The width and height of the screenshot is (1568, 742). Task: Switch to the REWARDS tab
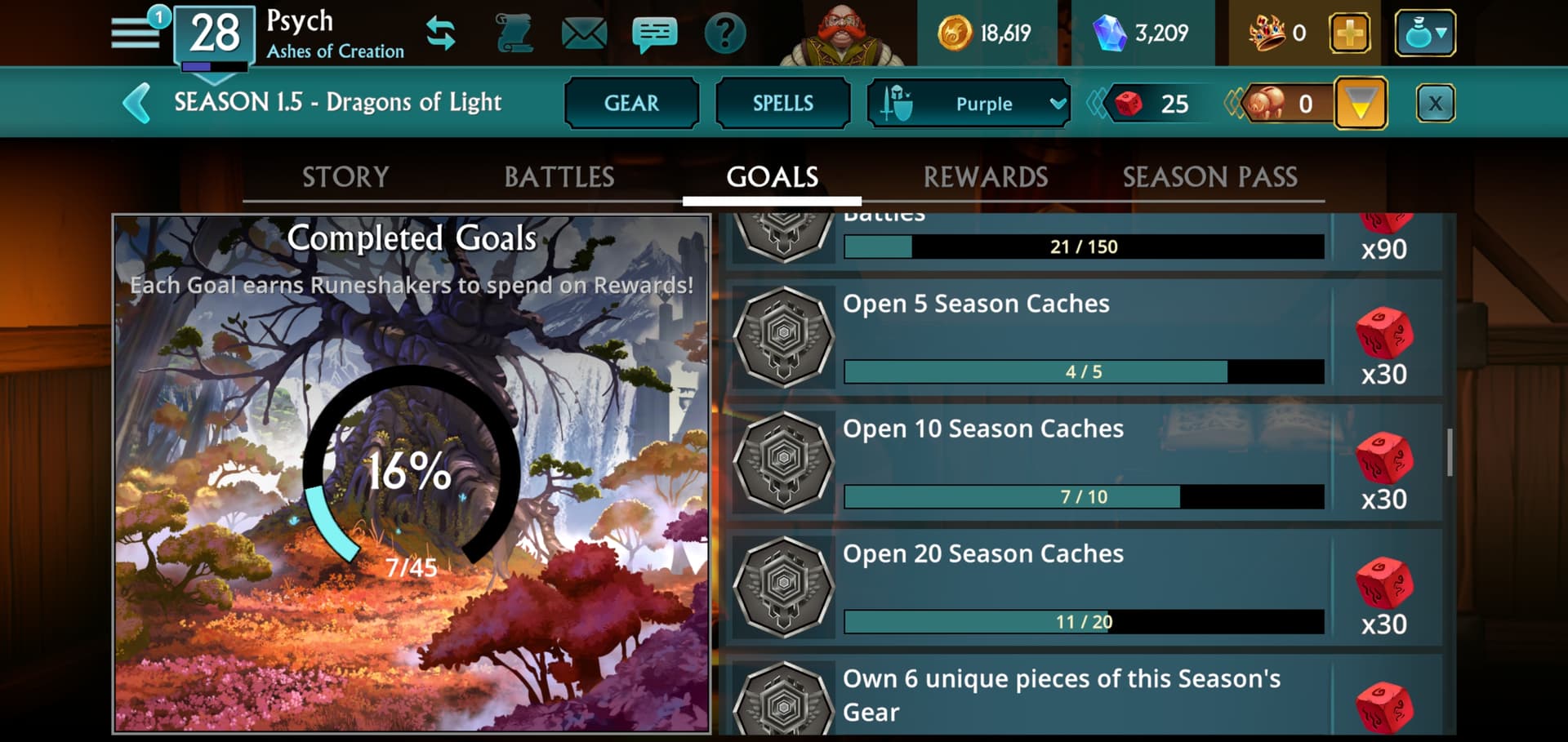tap(986, 177)
